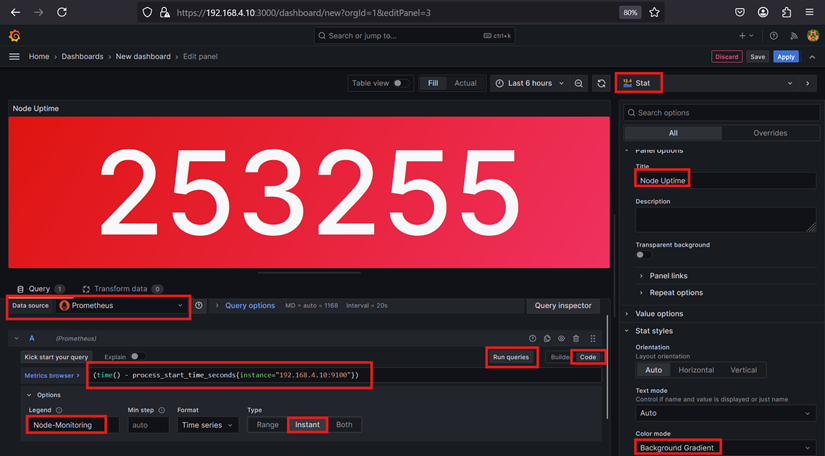Open the browser extensions puzzle icon
This screenshot has width=825, height=456.
coord(787,12)
